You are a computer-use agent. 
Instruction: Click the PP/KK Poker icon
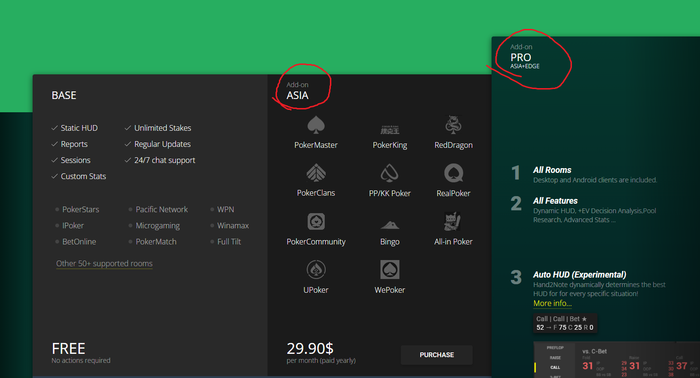pos(389,173)
